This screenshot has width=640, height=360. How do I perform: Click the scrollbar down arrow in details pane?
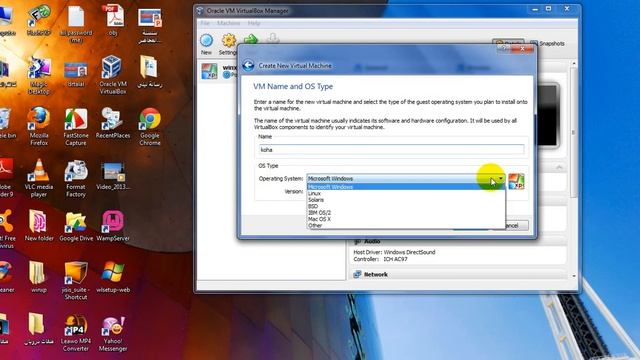[574, 276]
